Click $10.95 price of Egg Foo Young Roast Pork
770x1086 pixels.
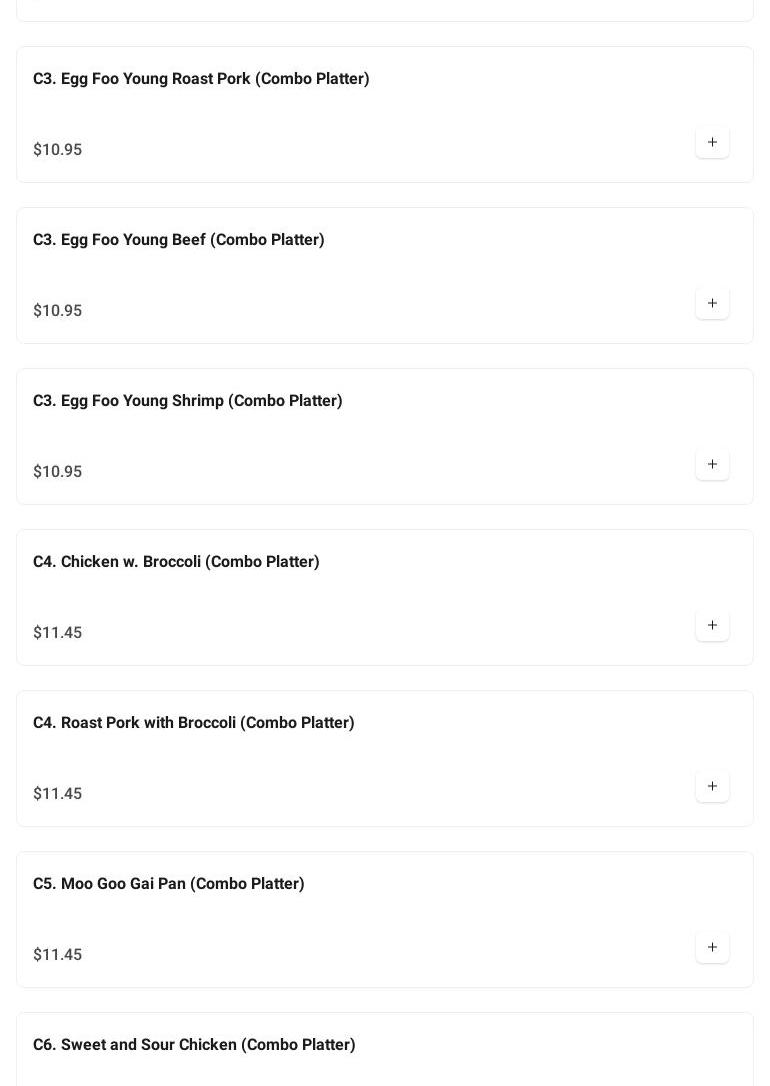pyautogui.click(x=58, y=150)
